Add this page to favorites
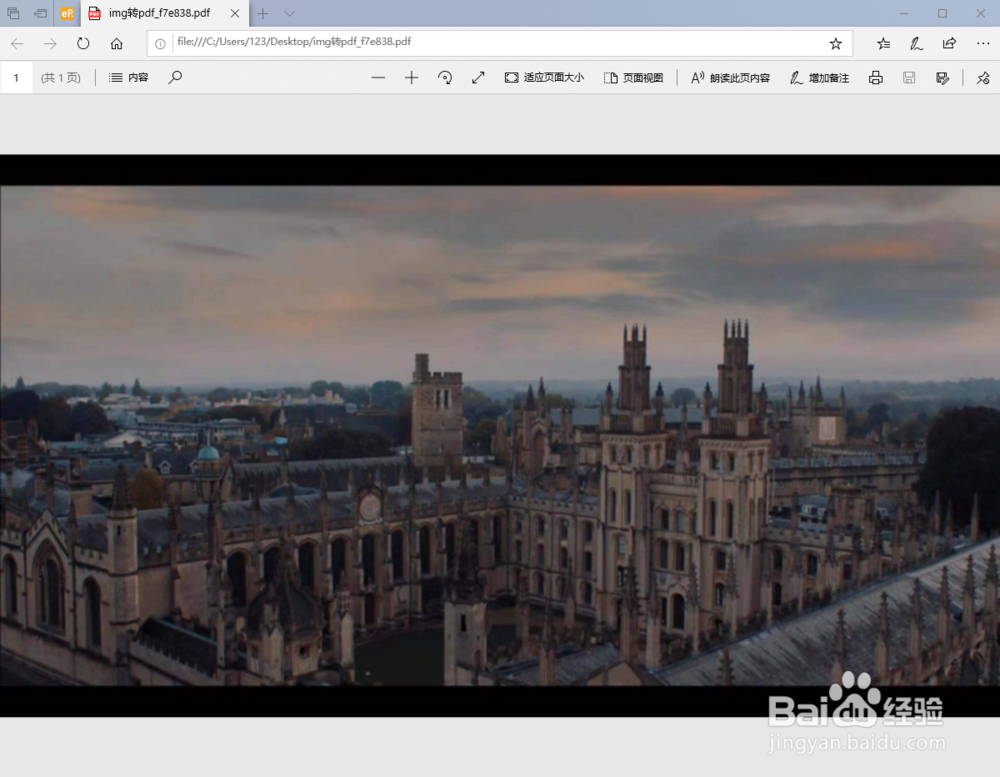 (x=835, y=43)
